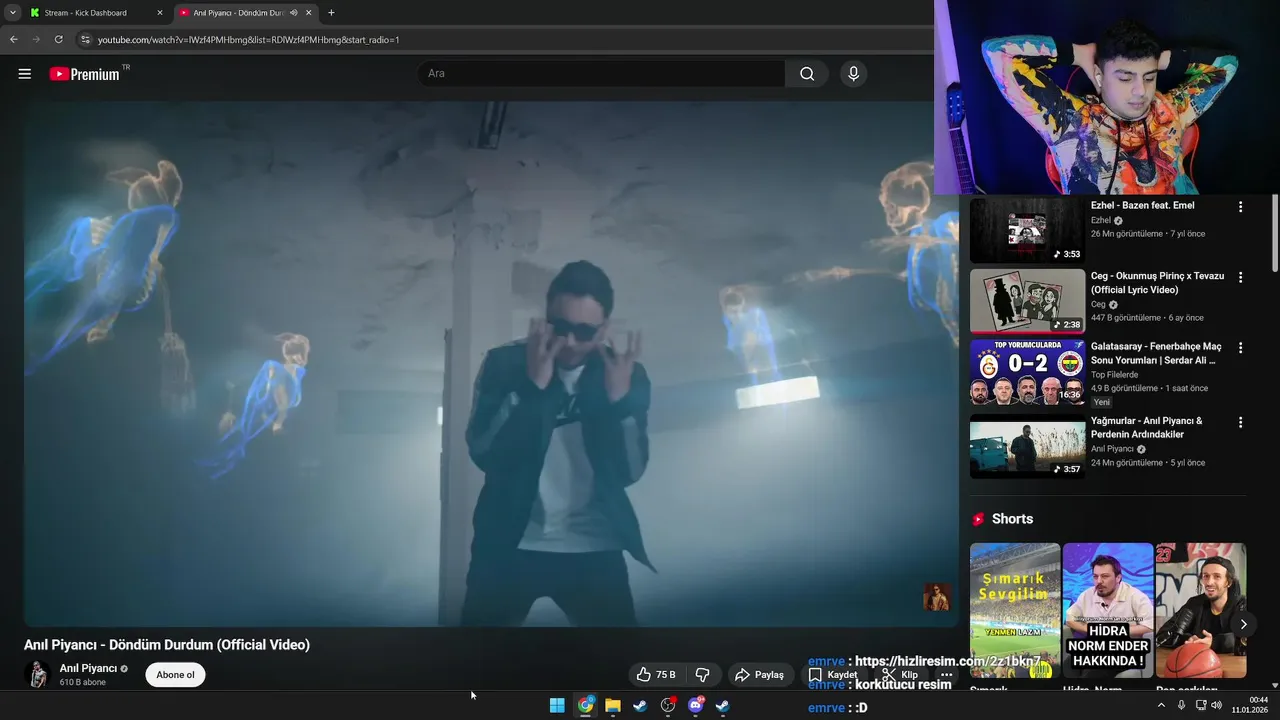Reload the YouTube page
Screen dimensions: 1280x720
pos(58,40)
